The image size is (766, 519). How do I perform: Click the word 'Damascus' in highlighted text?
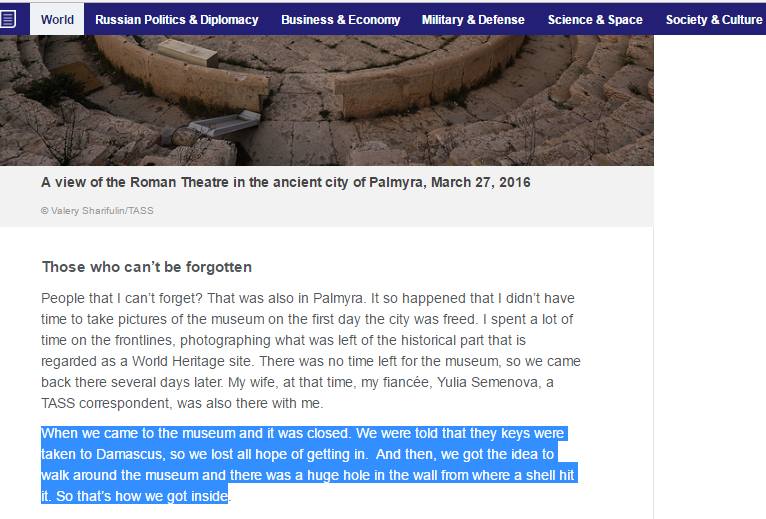pos(129,454)
